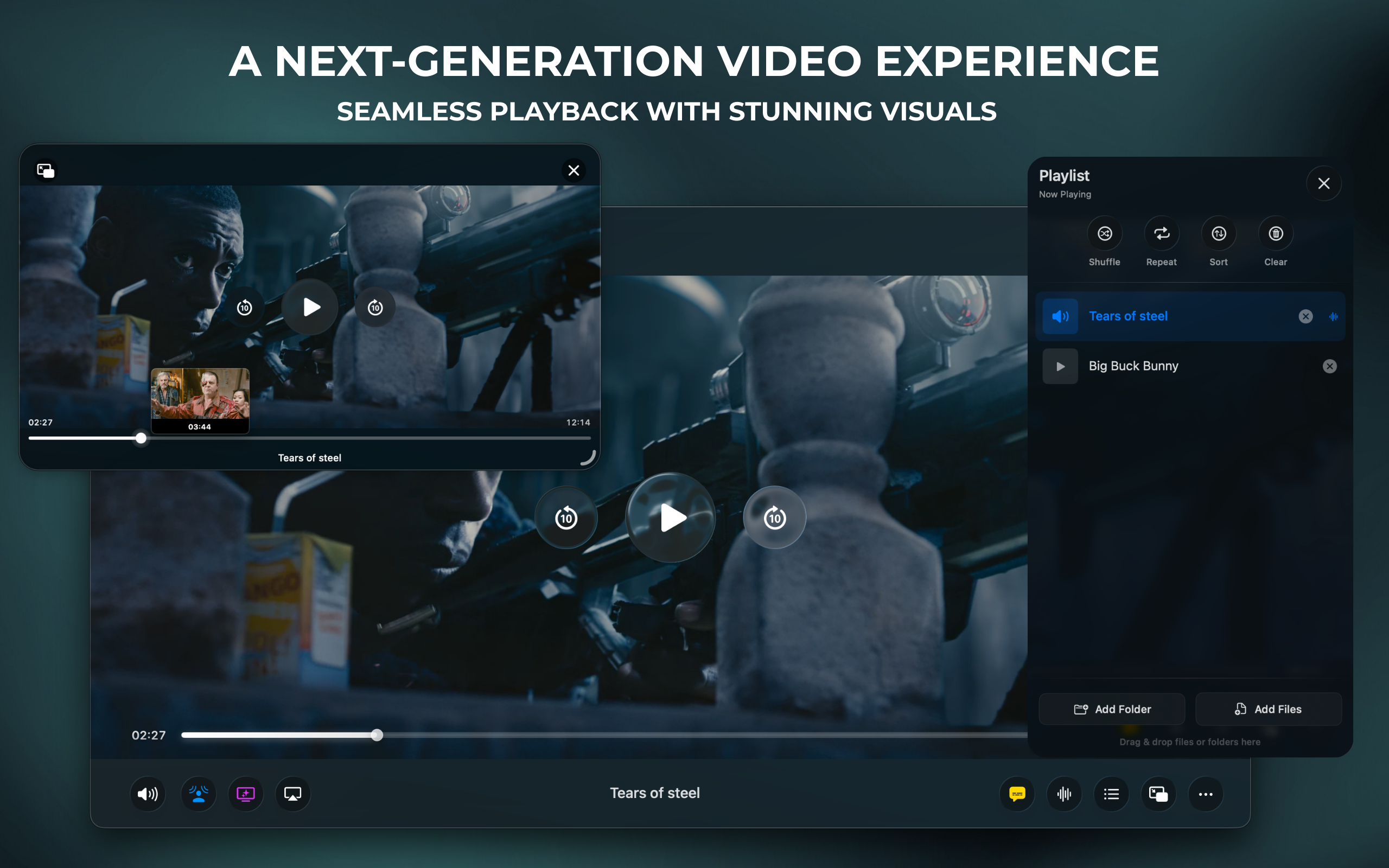Start AirPlay streaming from the player
The width and height of the screenshot is (1389, 868).
[293, 794]
